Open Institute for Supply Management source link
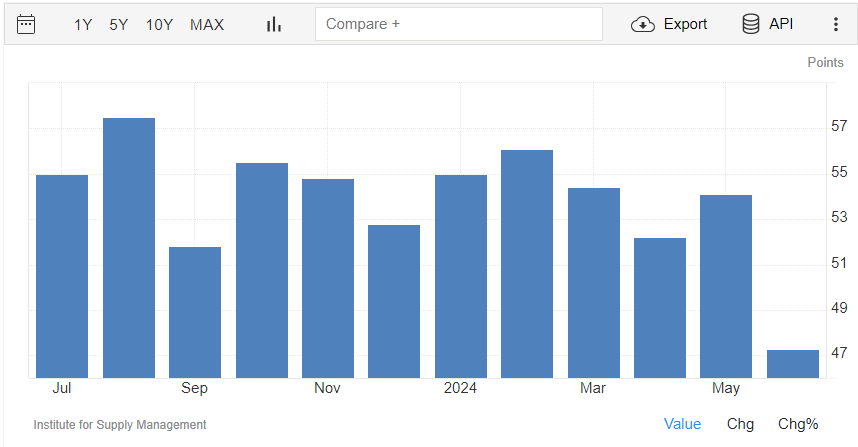Image resolution: width=858 pixels, height=447 pixels. click(x=120, y=425)
